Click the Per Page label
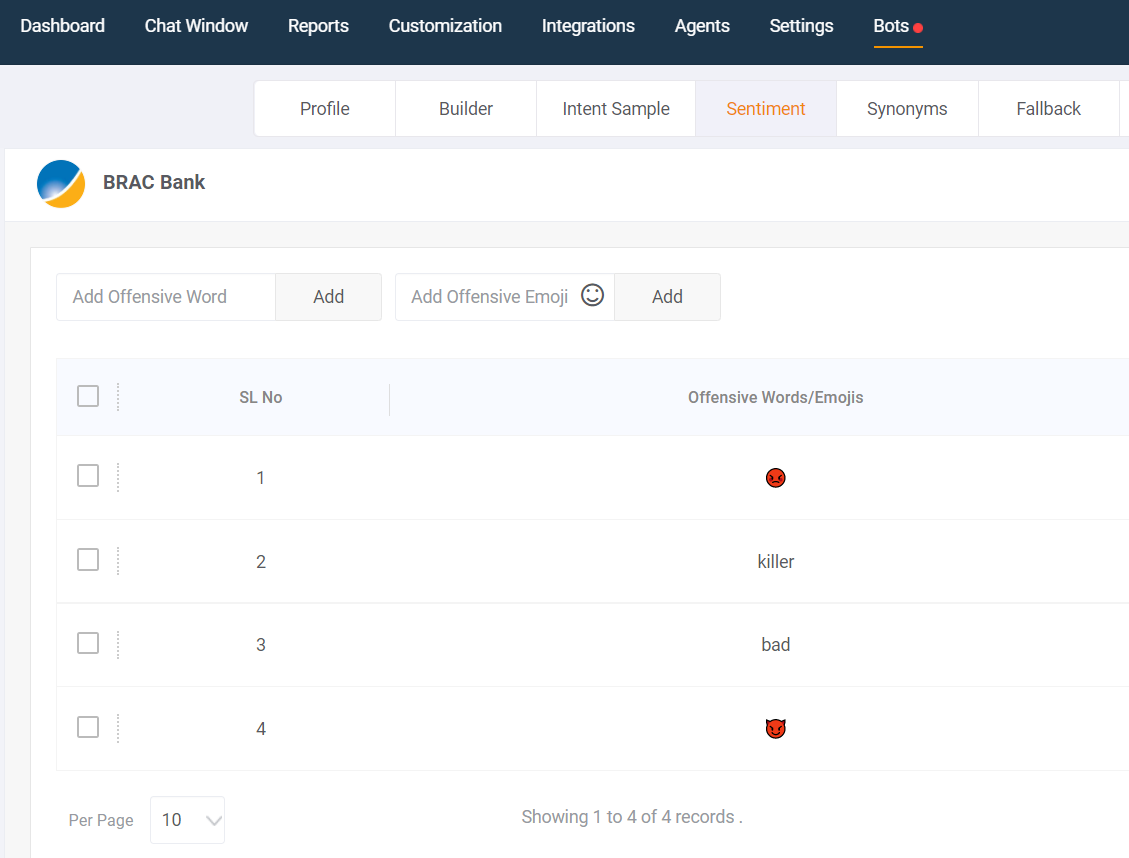Viewport: 1129px width, 858px height. tap(101, 820)
